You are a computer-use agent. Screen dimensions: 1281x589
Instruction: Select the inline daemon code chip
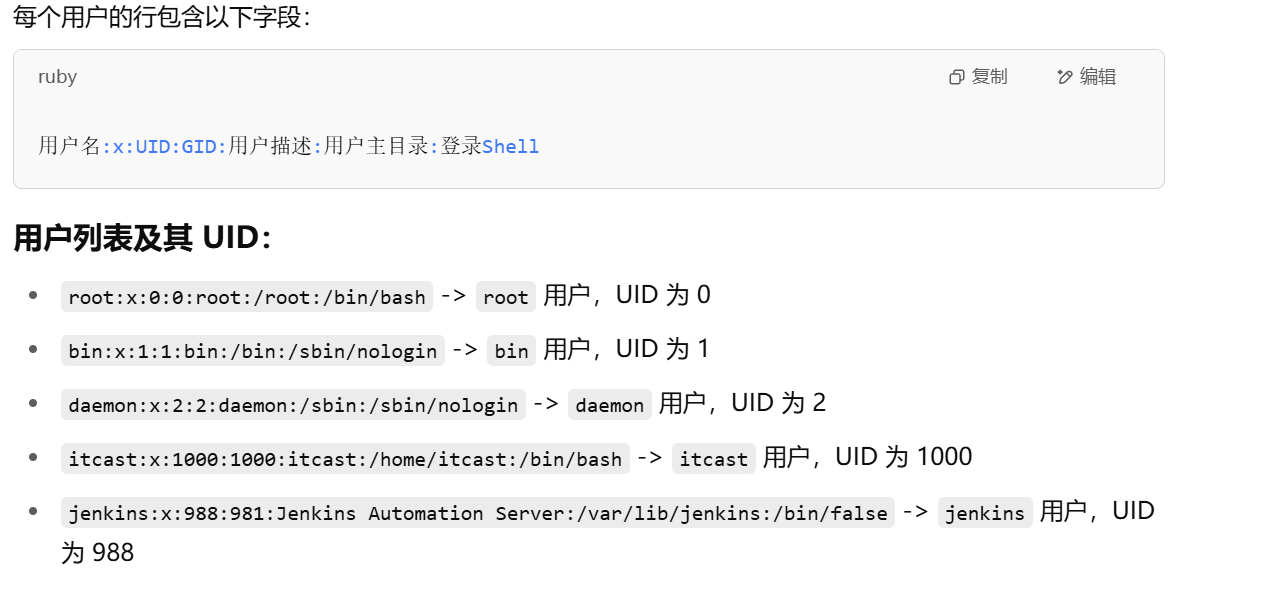609,404
